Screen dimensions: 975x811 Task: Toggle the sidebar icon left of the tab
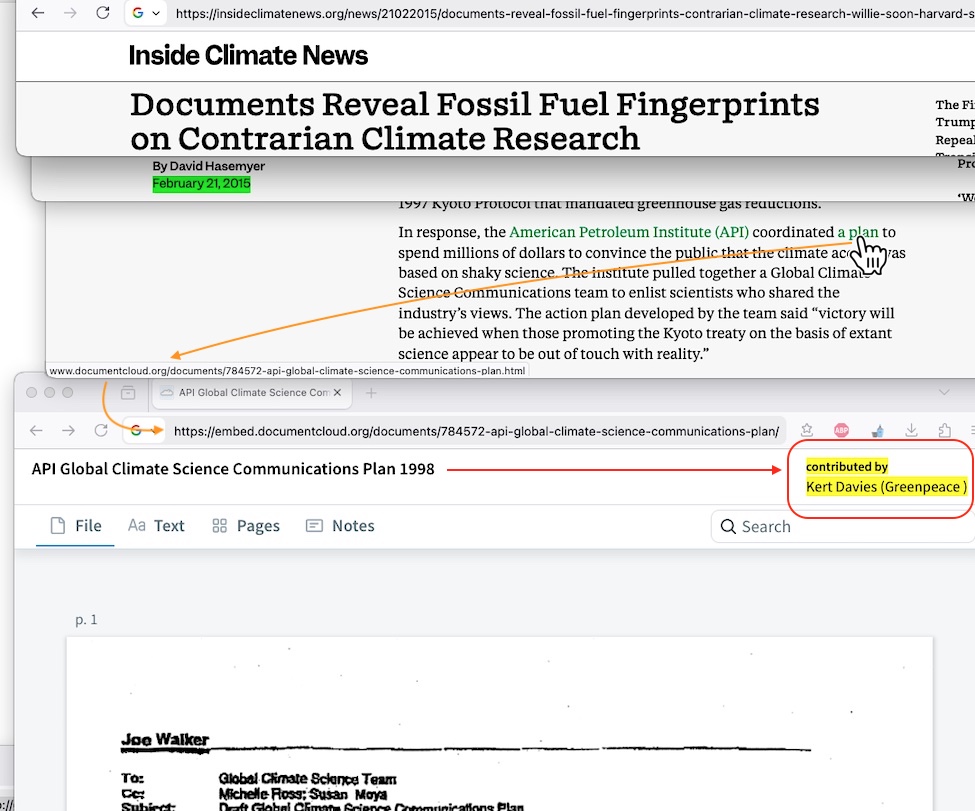[x=128, y=393]
